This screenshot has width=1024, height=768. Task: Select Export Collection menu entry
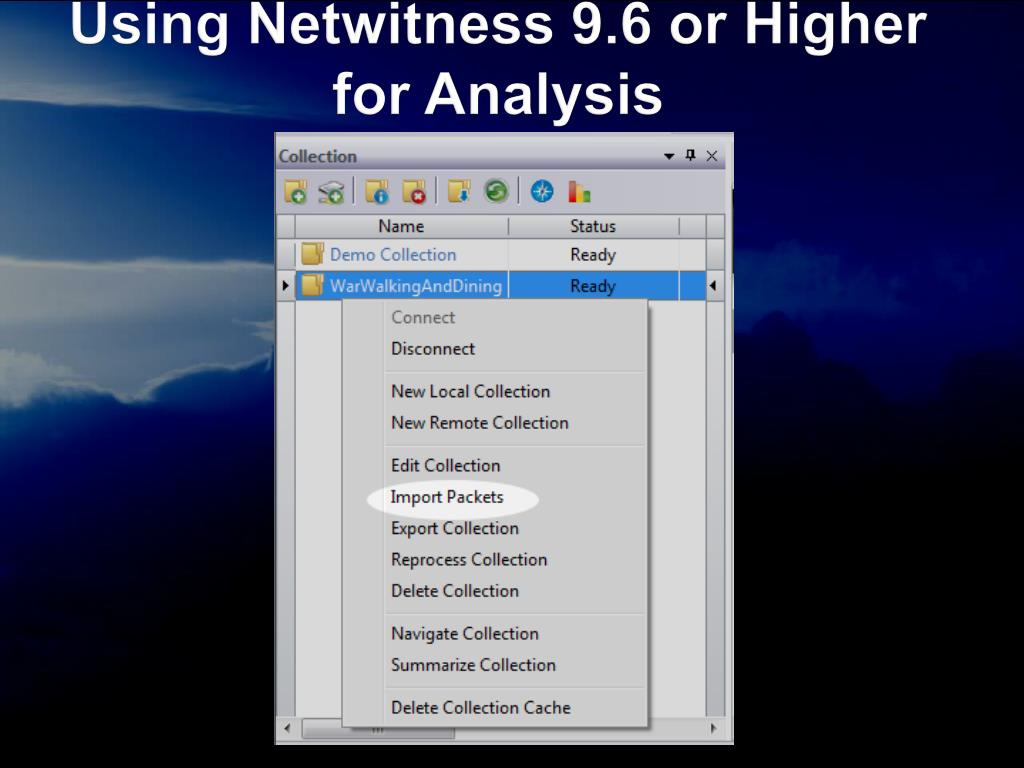(x=455, y=528)
